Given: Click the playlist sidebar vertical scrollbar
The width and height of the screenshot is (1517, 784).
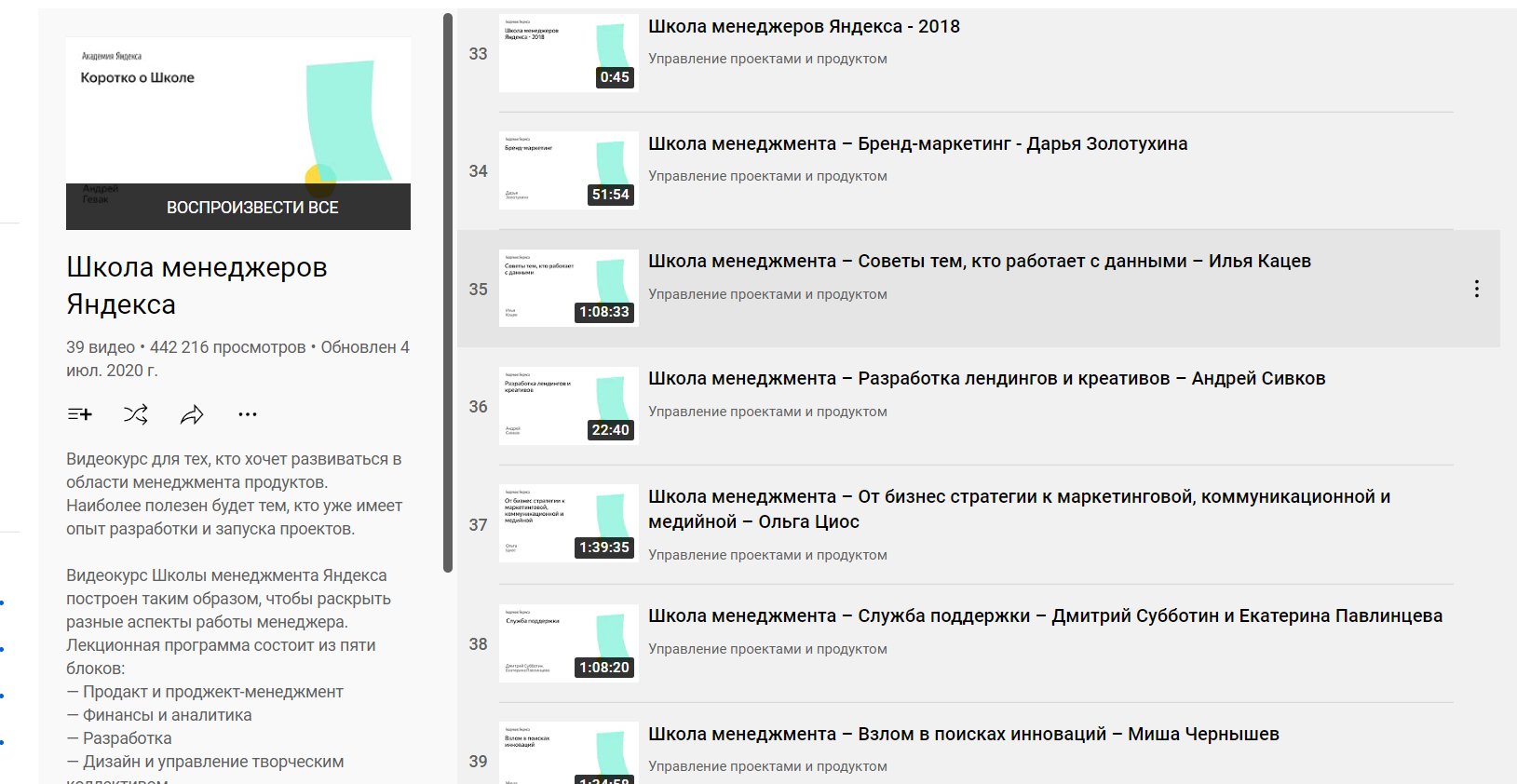Looking at the screenshot, I should point(448,293).
